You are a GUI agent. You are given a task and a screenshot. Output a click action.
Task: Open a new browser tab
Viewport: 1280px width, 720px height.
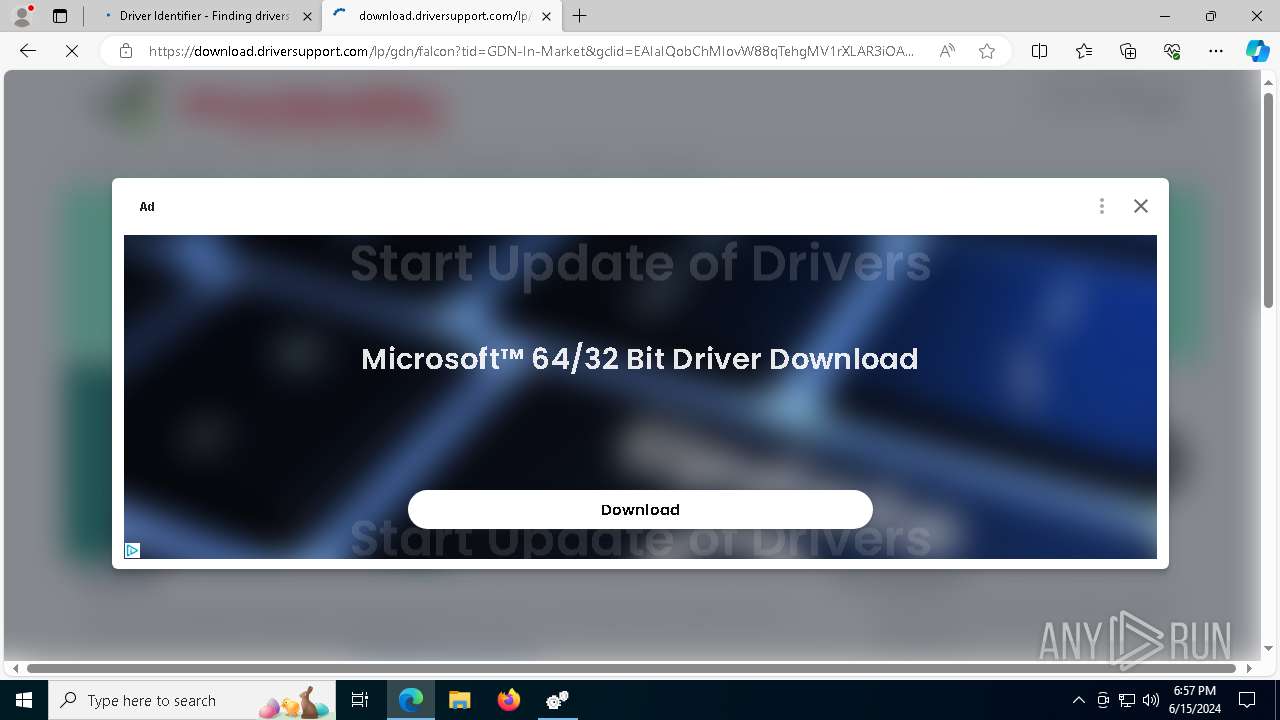pyautogui.click(x=580, y=16)
